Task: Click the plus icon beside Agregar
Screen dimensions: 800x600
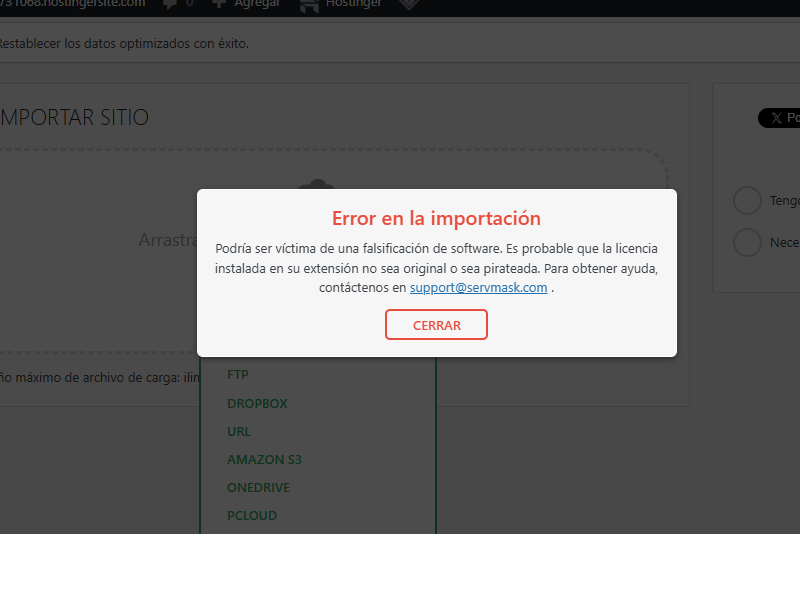Action: point(219,4)
